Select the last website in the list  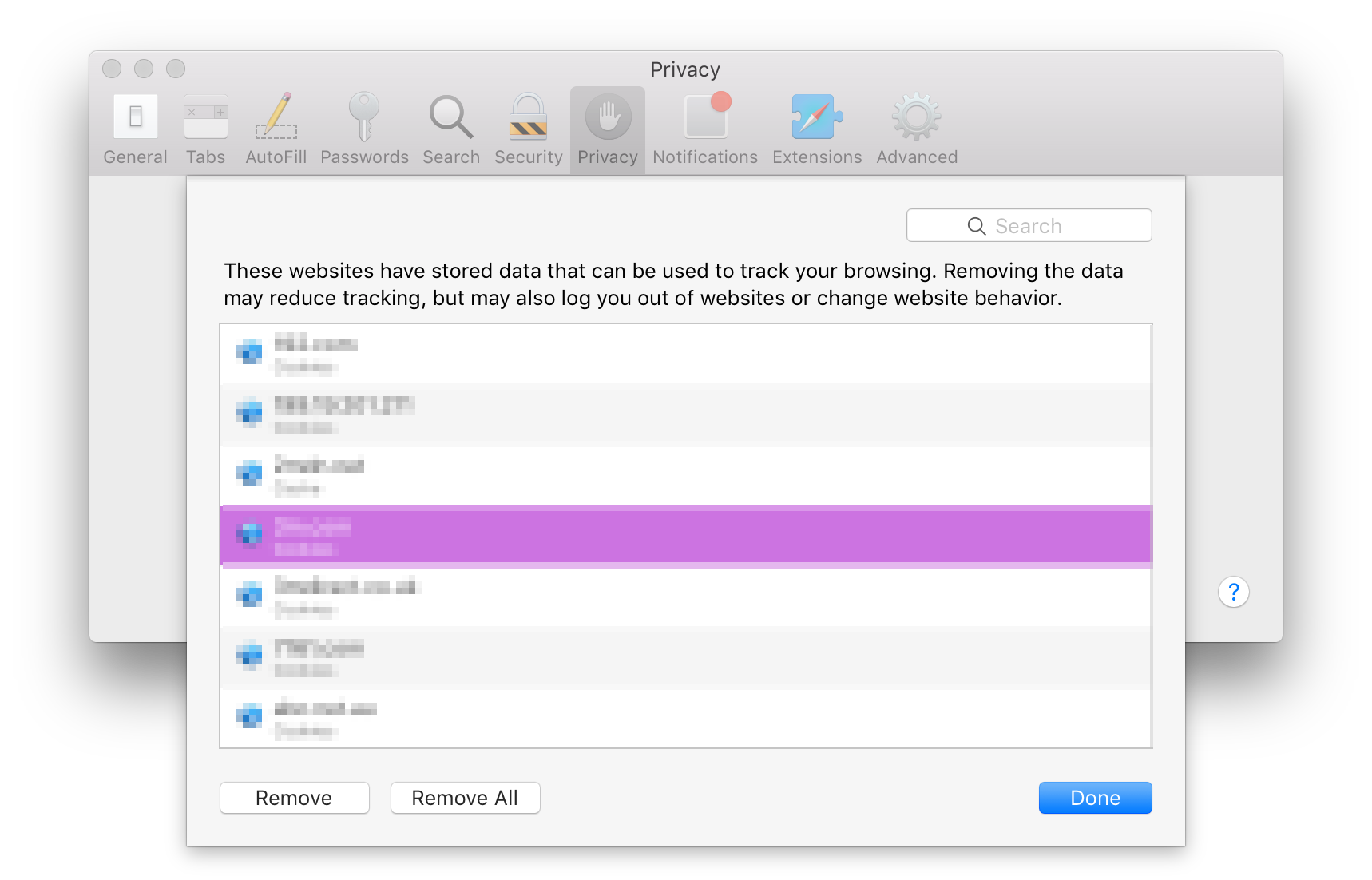pyautogui.click(x=686, y=717)
